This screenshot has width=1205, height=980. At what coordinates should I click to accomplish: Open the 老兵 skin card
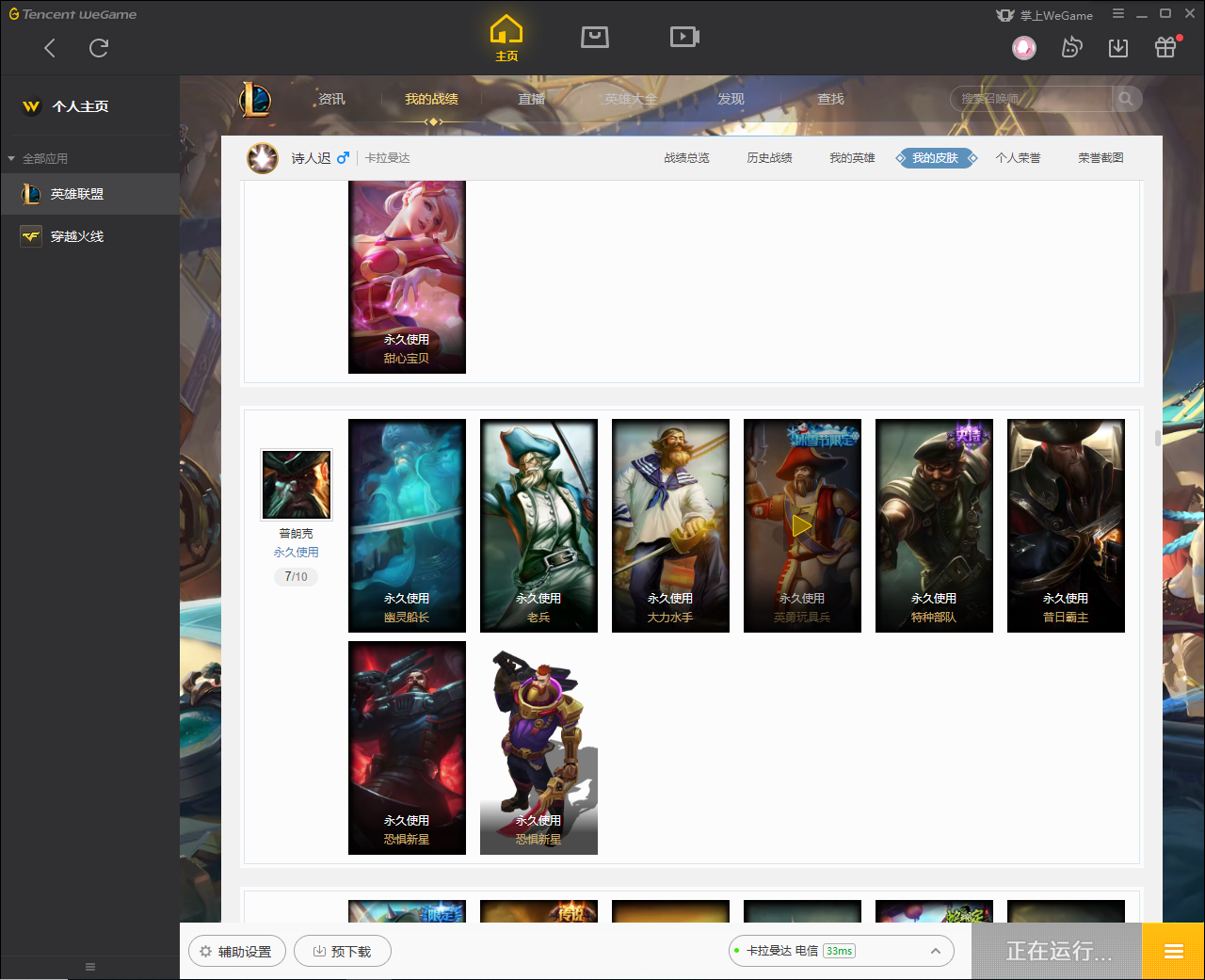coord(538,525)
